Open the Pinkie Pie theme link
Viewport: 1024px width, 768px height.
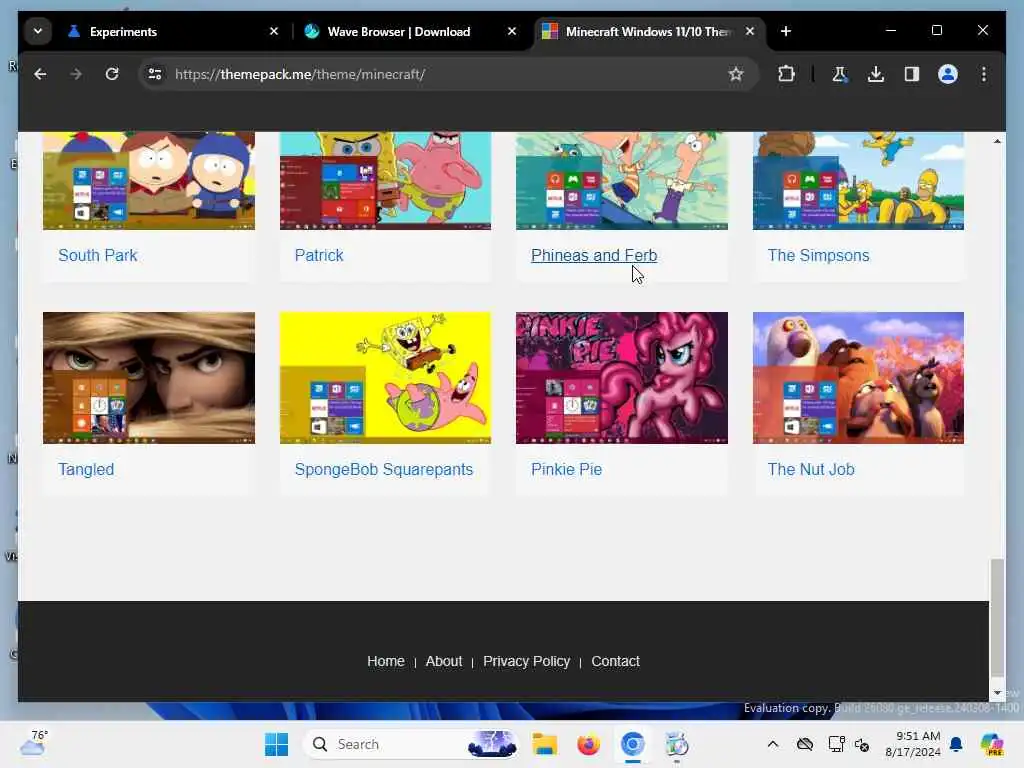click(x=567, y=470)
